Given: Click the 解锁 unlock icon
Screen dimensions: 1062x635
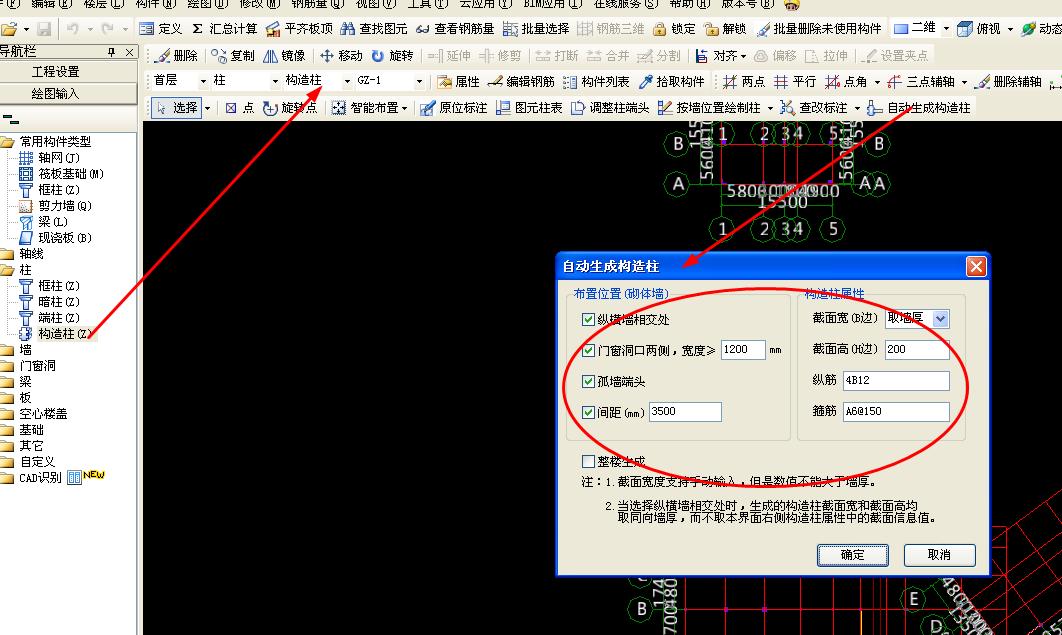Looking at the screenshot, I should (x=725, y=28).
